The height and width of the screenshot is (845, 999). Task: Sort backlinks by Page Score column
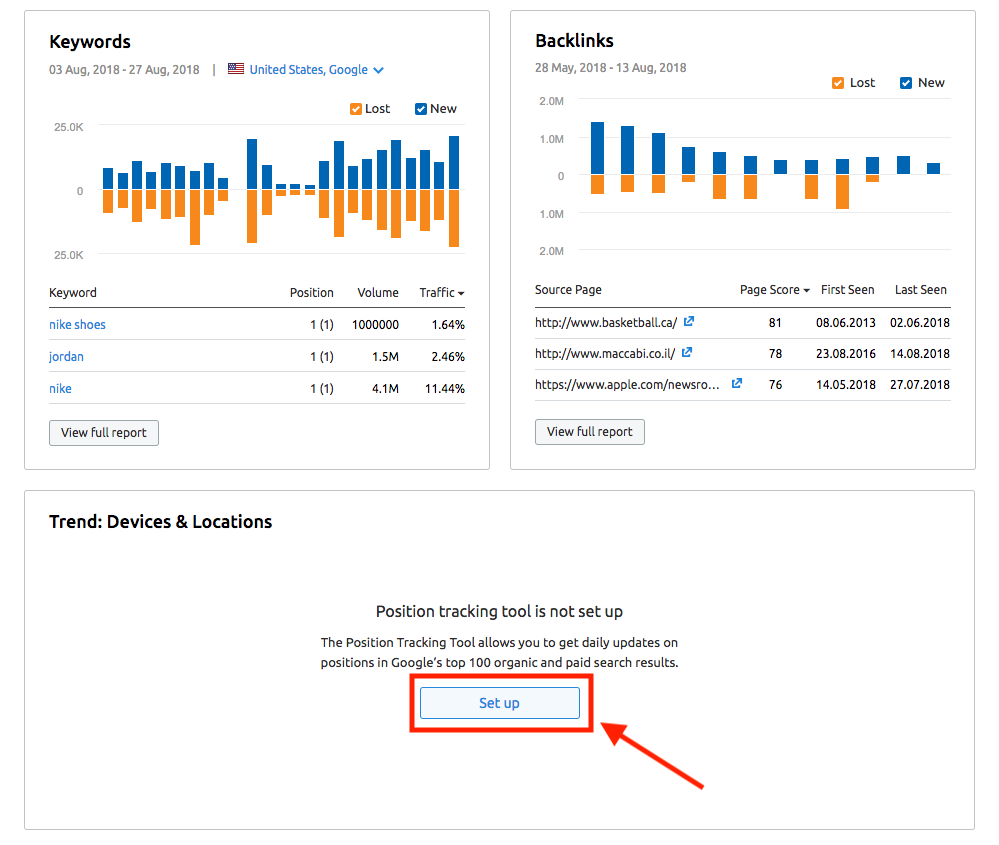774,290
